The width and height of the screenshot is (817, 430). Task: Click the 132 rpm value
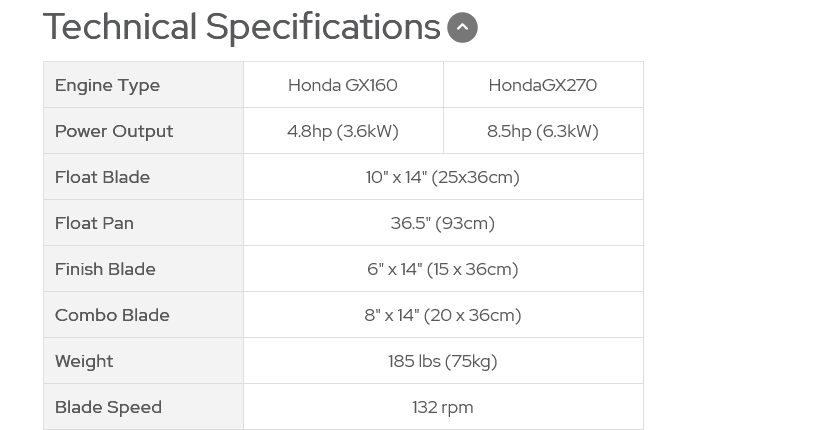coord(443,407)
